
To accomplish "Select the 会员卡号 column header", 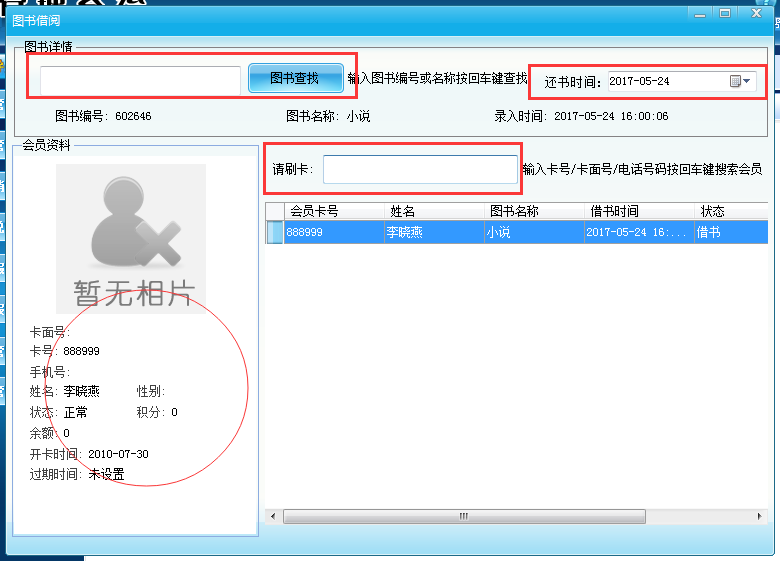I will coord(334,211).
